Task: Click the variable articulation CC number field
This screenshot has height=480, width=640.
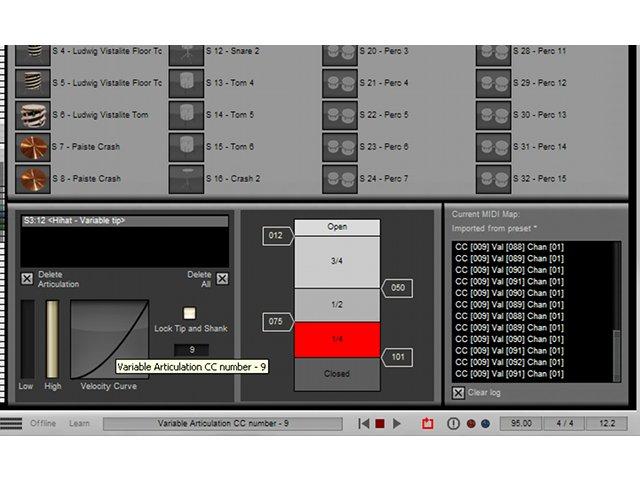Action: tap(191, 350)
